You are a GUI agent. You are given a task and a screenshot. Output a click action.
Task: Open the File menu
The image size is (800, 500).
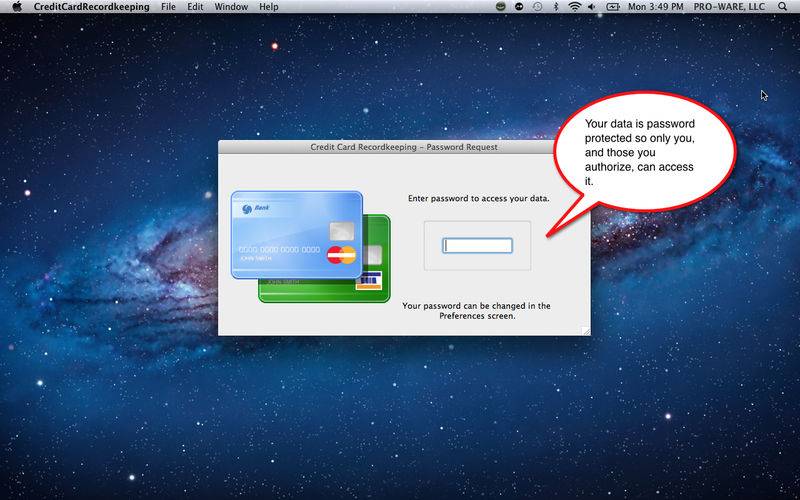coord(168,7)
